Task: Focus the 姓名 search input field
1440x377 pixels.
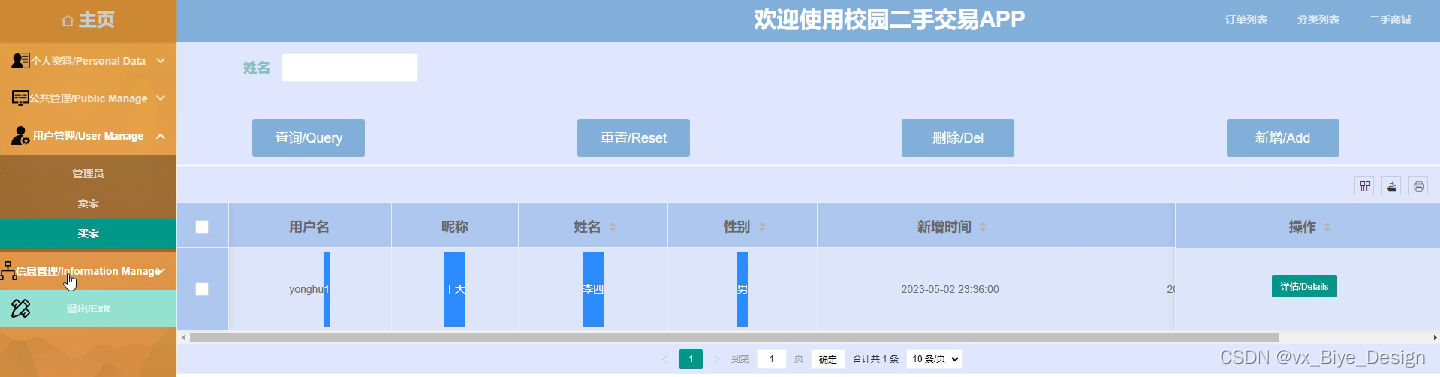Action: coord(349,68)
